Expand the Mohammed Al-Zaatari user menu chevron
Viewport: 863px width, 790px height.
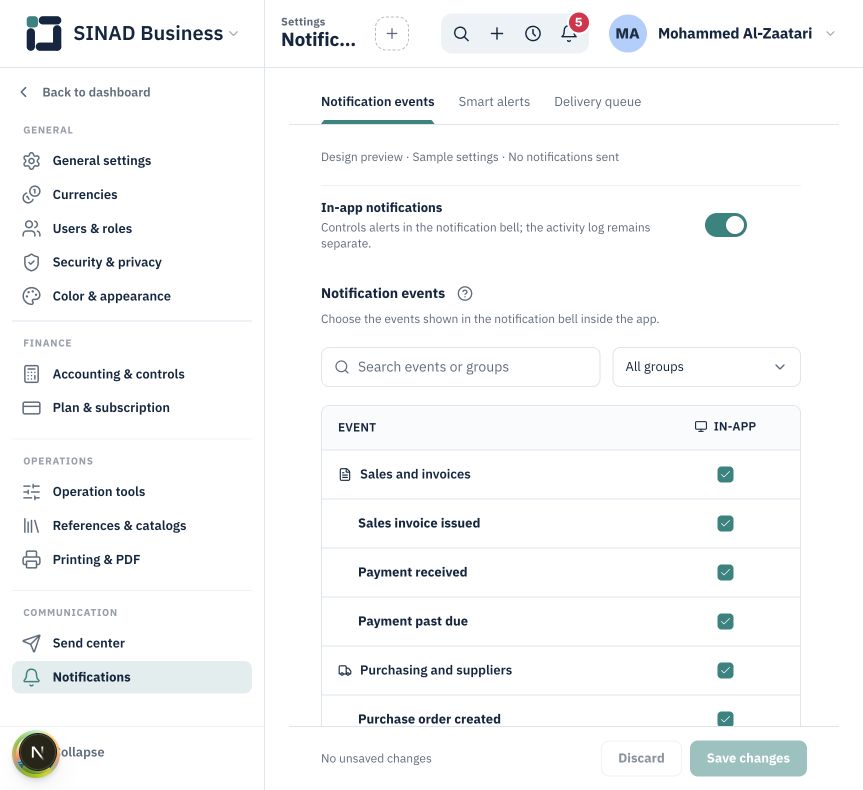pyautogui.click(x=831, y=34)
